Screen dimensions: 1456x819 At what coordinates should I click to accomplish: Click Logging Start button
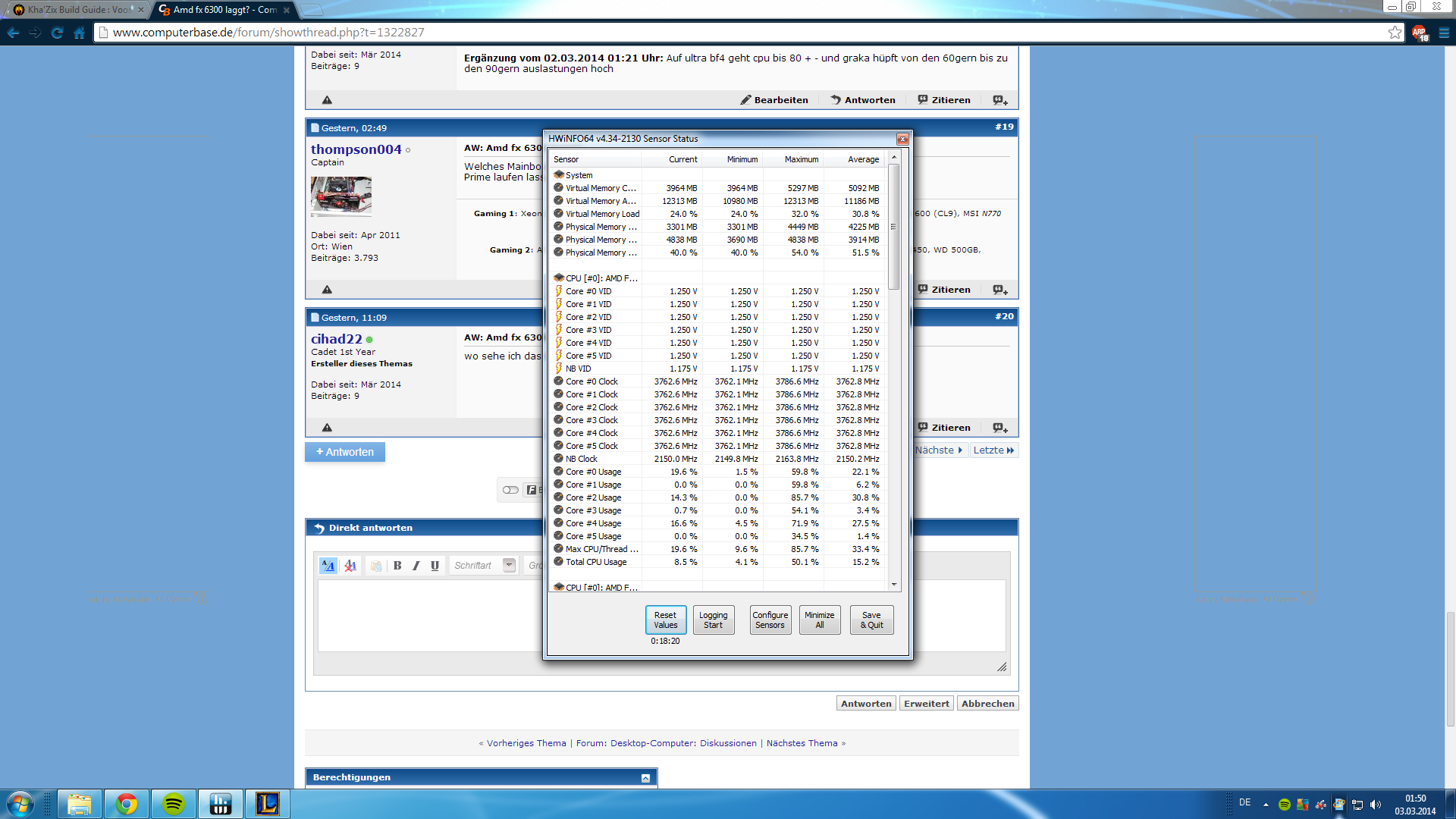(x=713, y=620)
